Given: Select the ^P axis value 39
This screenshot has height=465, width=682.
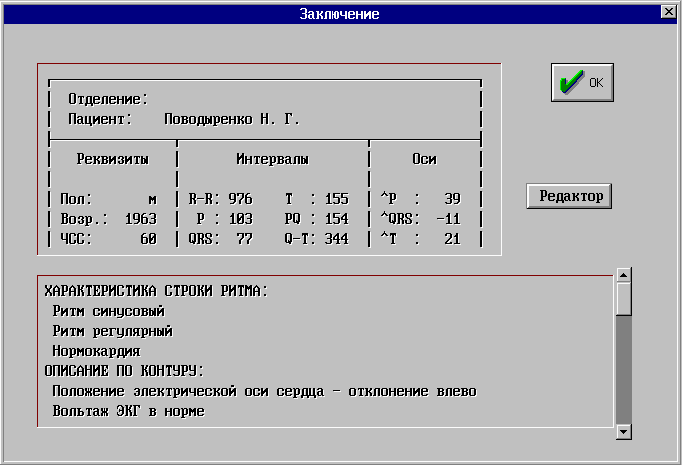Looking at the screenshot, I should coord(452,199).
